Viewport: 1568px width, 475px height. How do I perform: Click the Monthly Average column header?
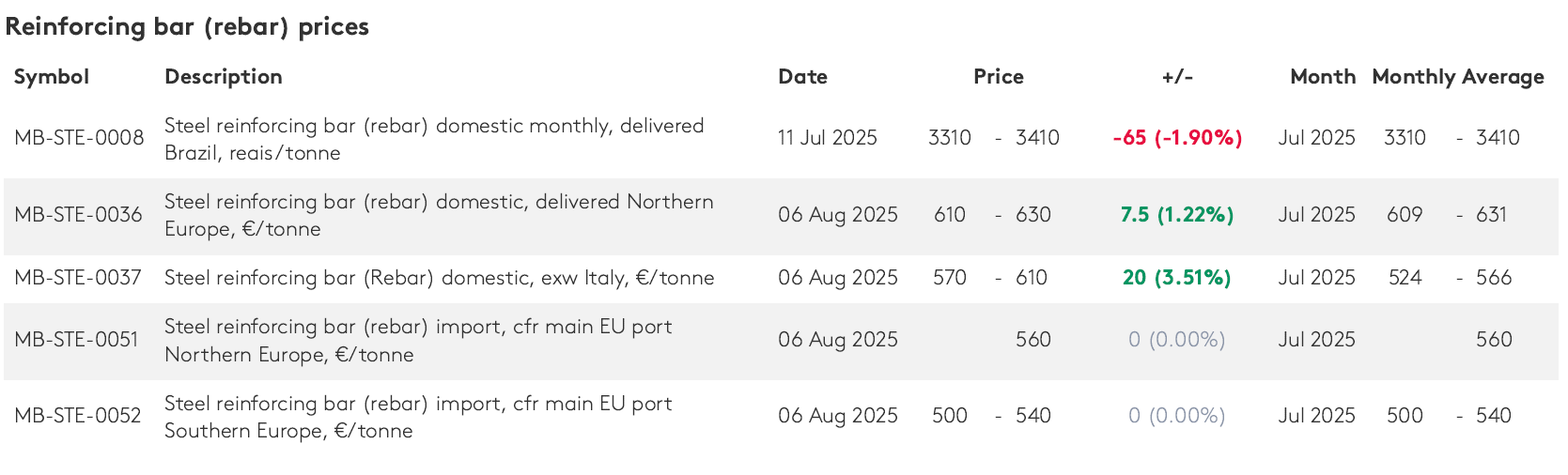[x=1457, y=77]
